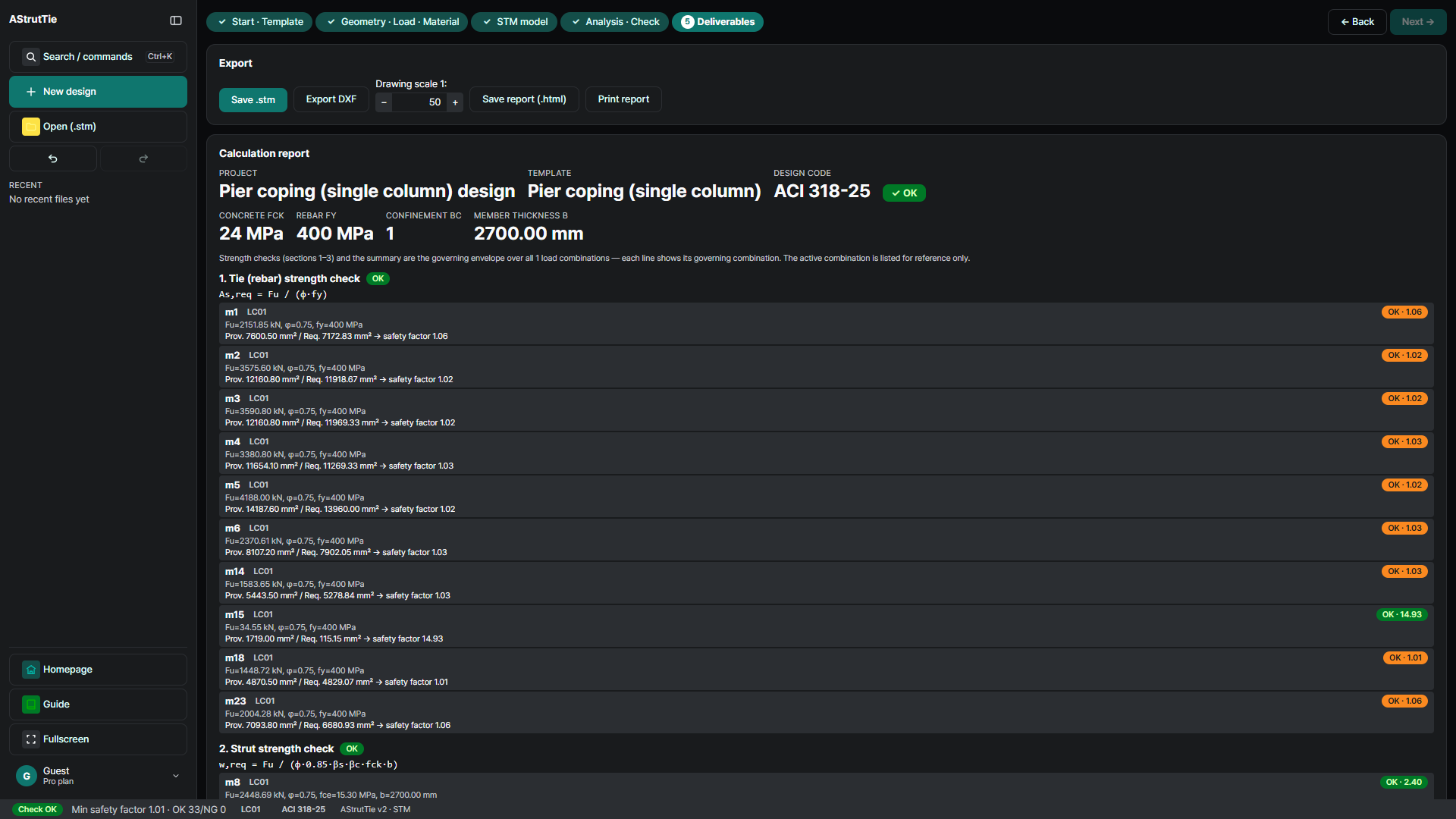Open the Start · Template step
The height and width of the screenshot is (819, 1456).
click(x=260, y=22)
